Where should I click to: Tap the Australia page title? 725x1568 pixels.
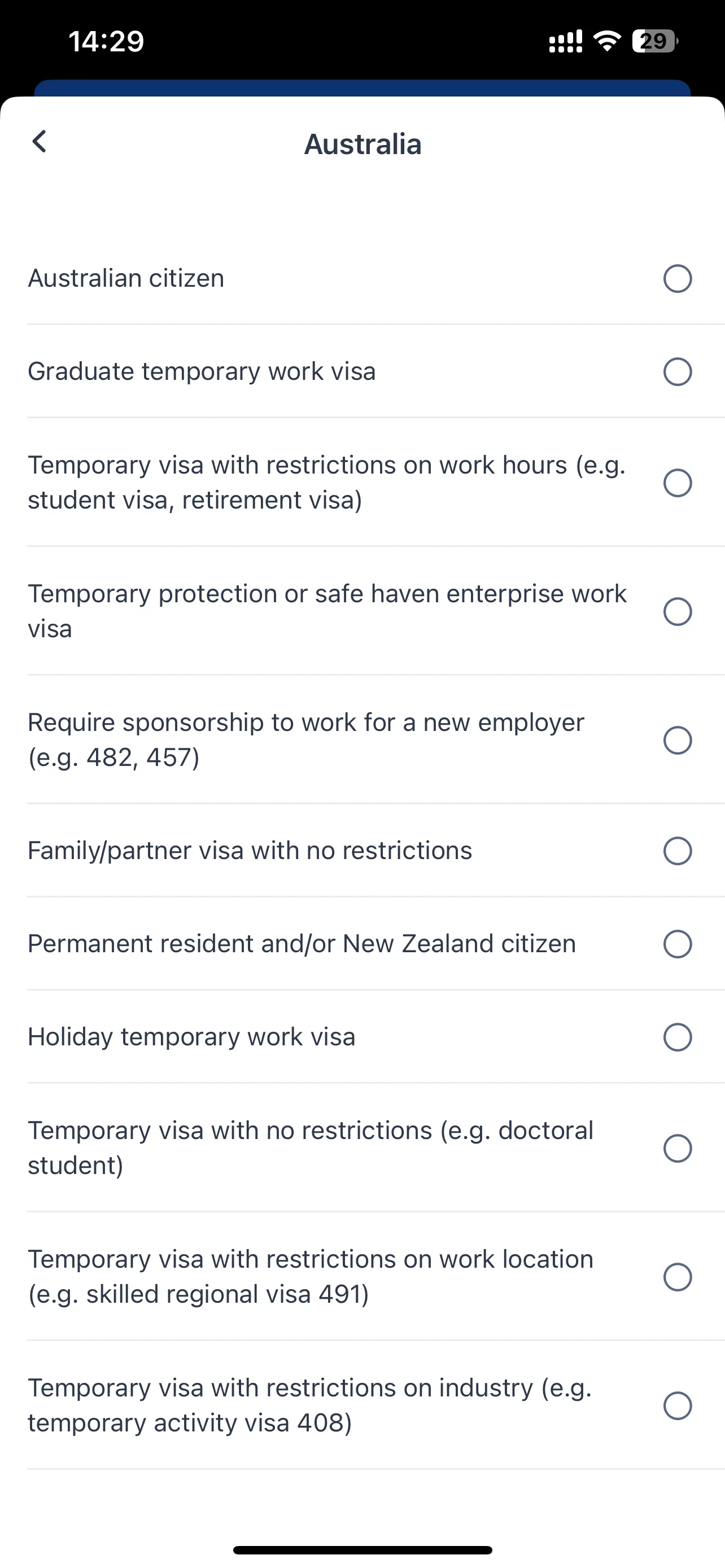[363, 144]
